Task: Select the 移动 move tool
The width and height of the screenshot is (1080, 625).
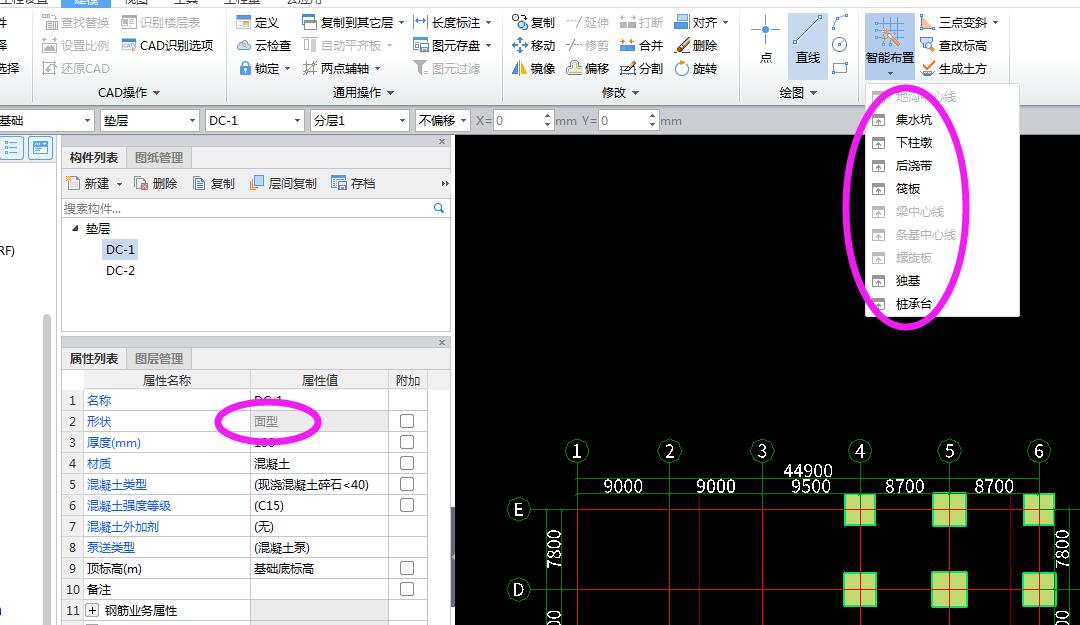Action: [533, 45]
